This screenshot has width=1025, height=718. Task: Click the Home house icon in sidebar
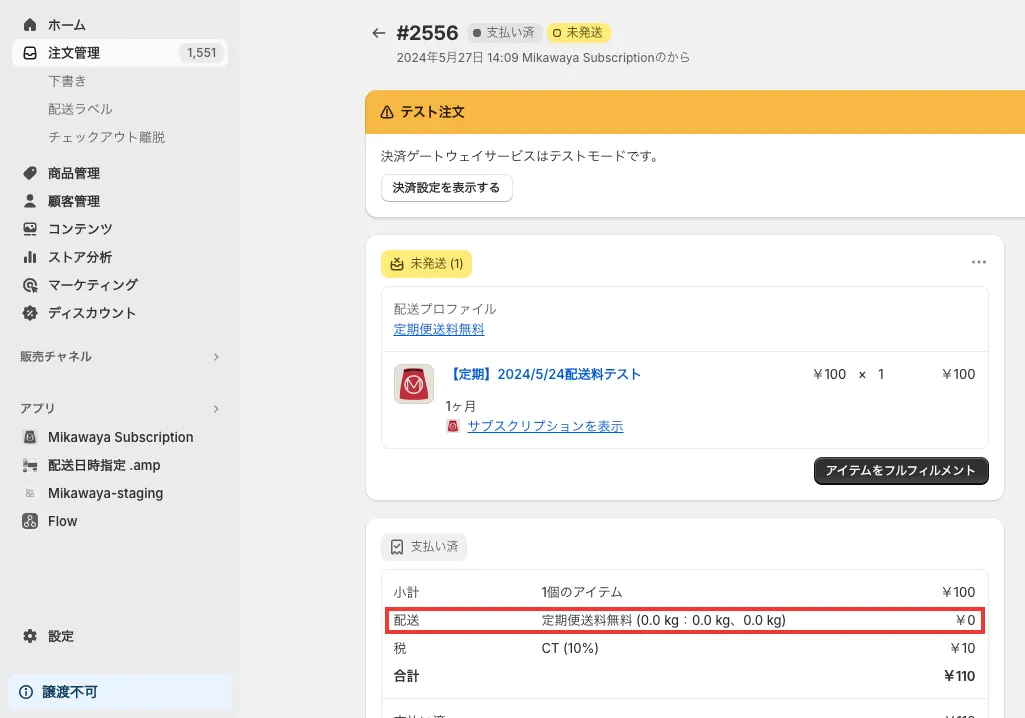point(30,25)
